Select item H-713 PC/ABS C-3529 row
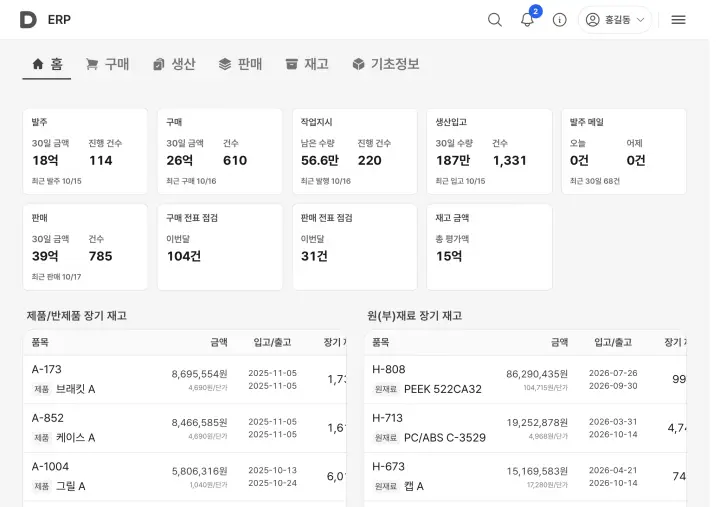720x507 pixels. pos(525,428)
